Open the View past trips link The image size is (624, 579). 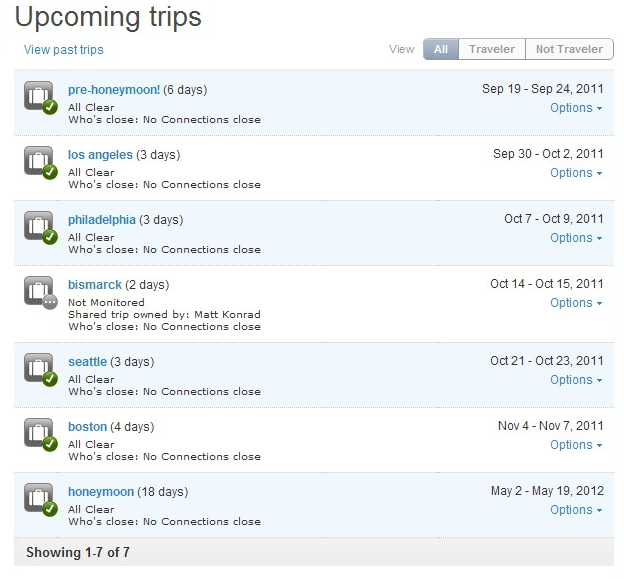click(64, 50)
